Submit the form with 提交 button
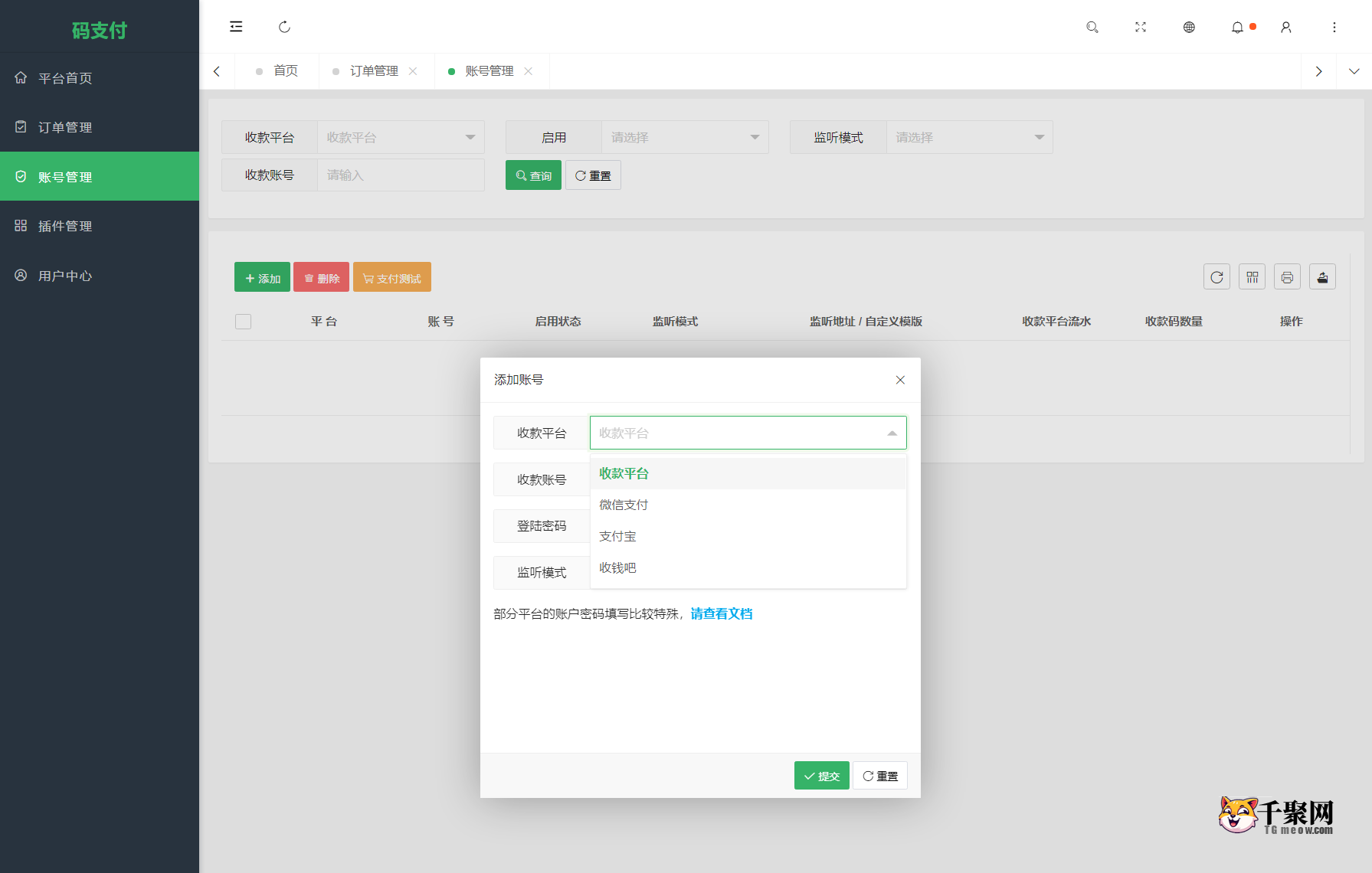 point(821,776)
